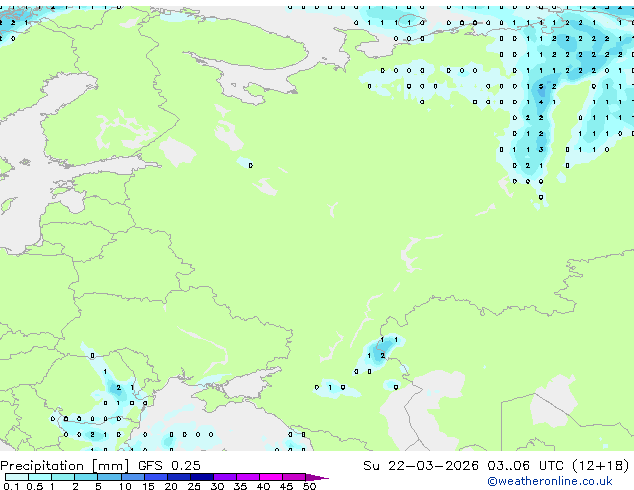Click the 'Precipitation [mm]' title text

click(x=64, y=466)
